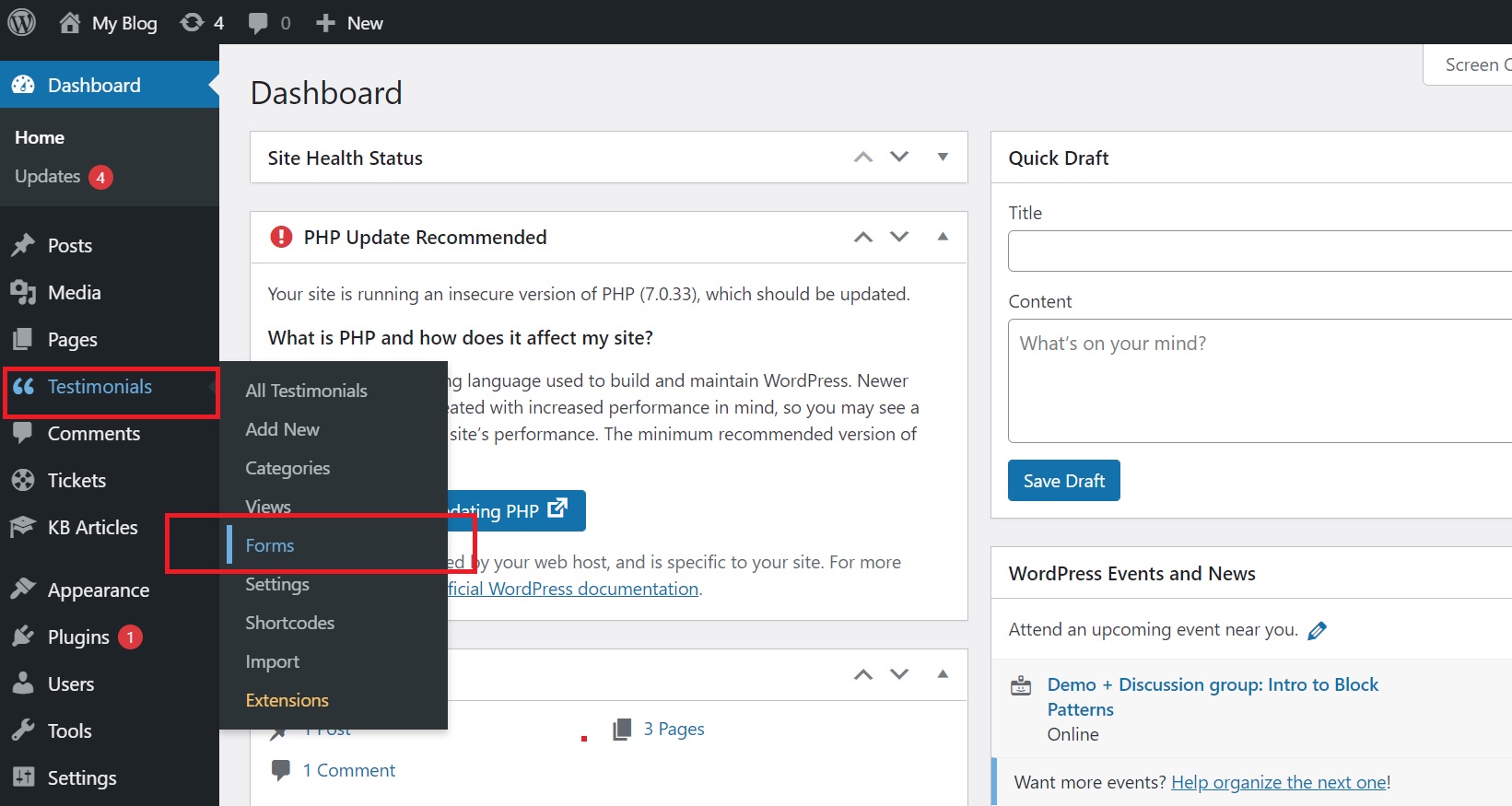Open Testimonials Import
This screenshot has height=806, width=1512.
[272, 661]
